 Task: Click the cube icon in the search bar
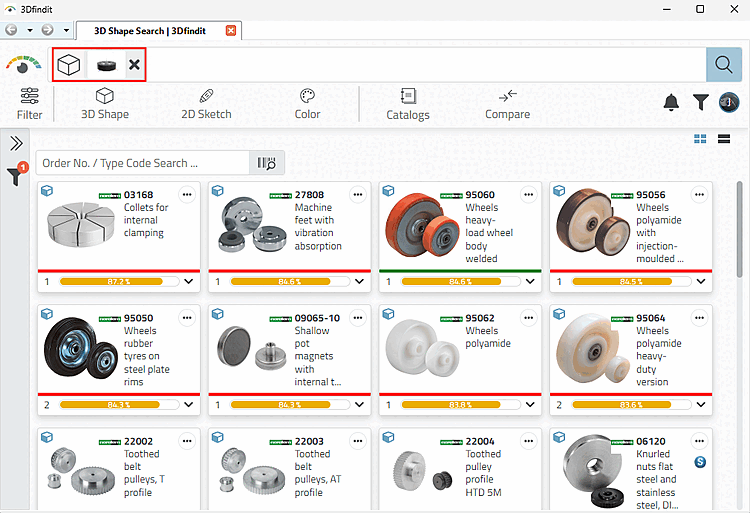(x=69, y=65)
